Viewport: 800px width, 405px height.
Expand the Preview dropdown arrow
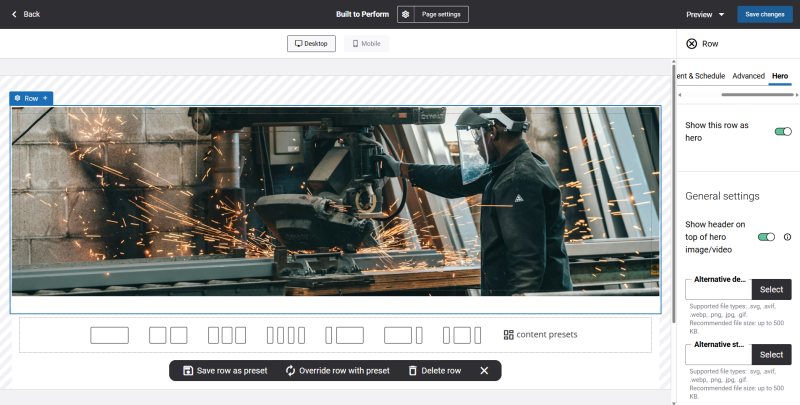click(x=721, y=15)
